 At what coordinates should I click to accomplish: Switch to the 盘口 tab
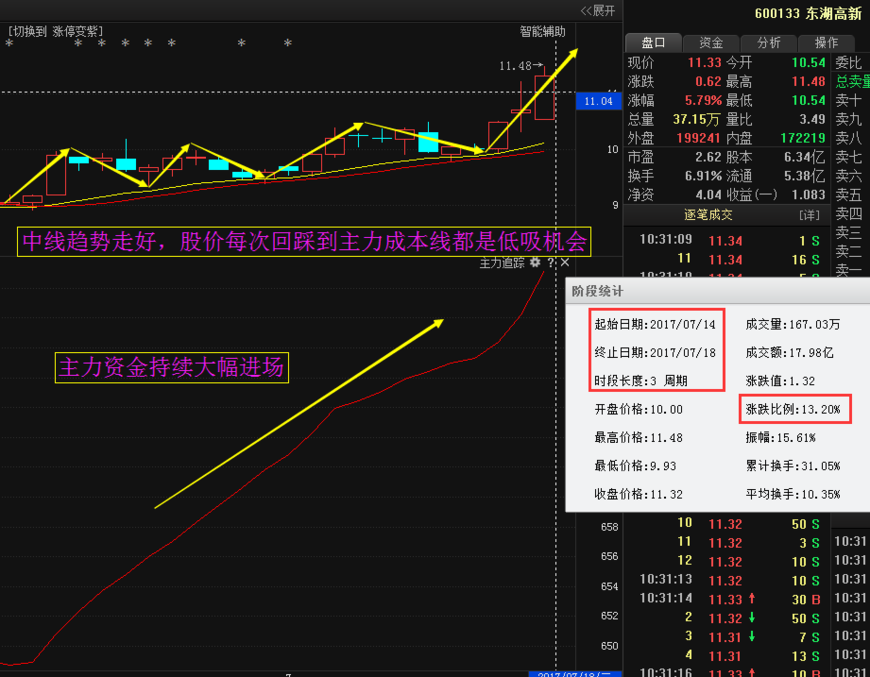click(653, 43)
